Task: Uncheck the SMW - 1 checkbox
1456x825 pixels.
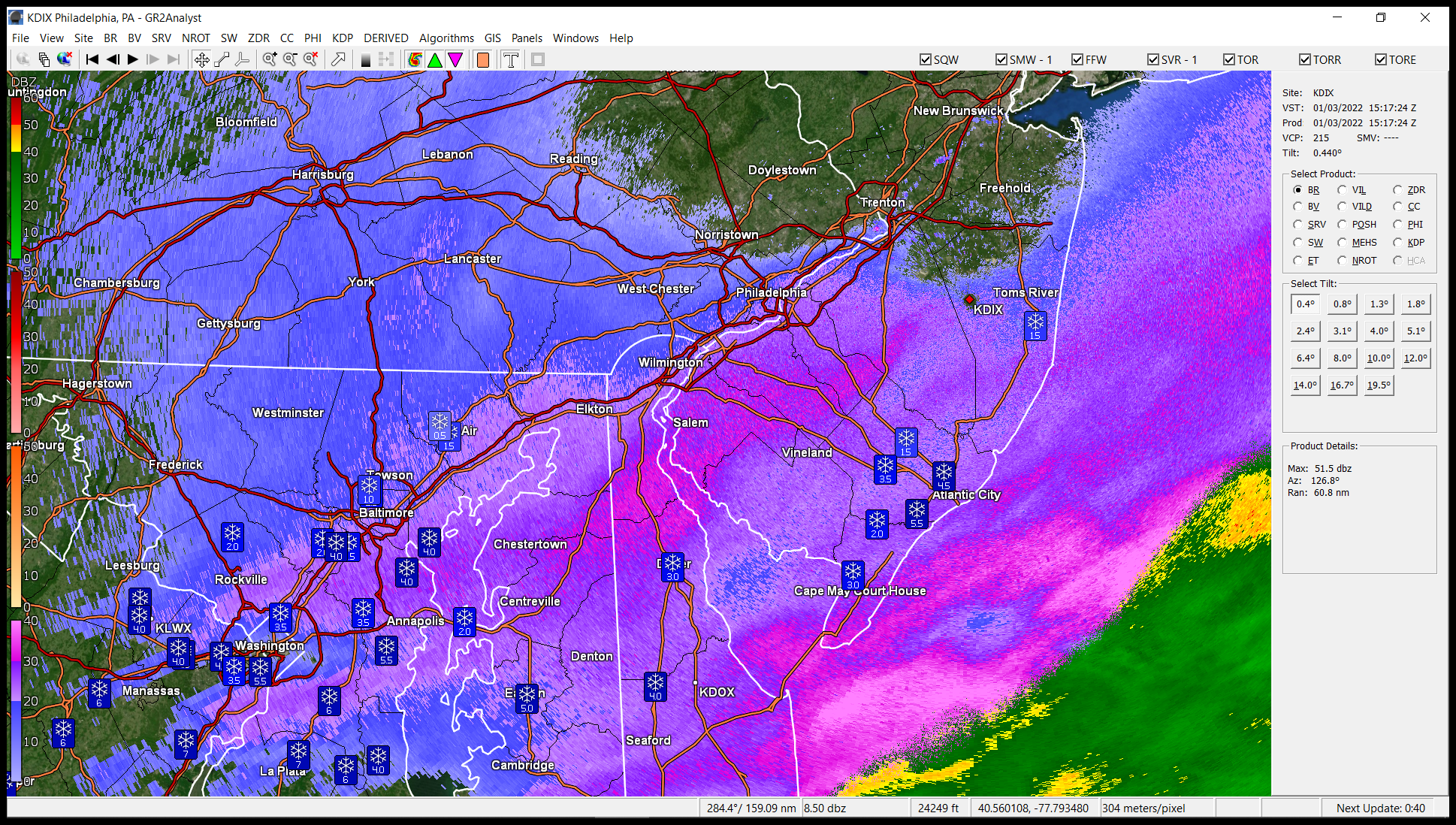Action: 1001,59
